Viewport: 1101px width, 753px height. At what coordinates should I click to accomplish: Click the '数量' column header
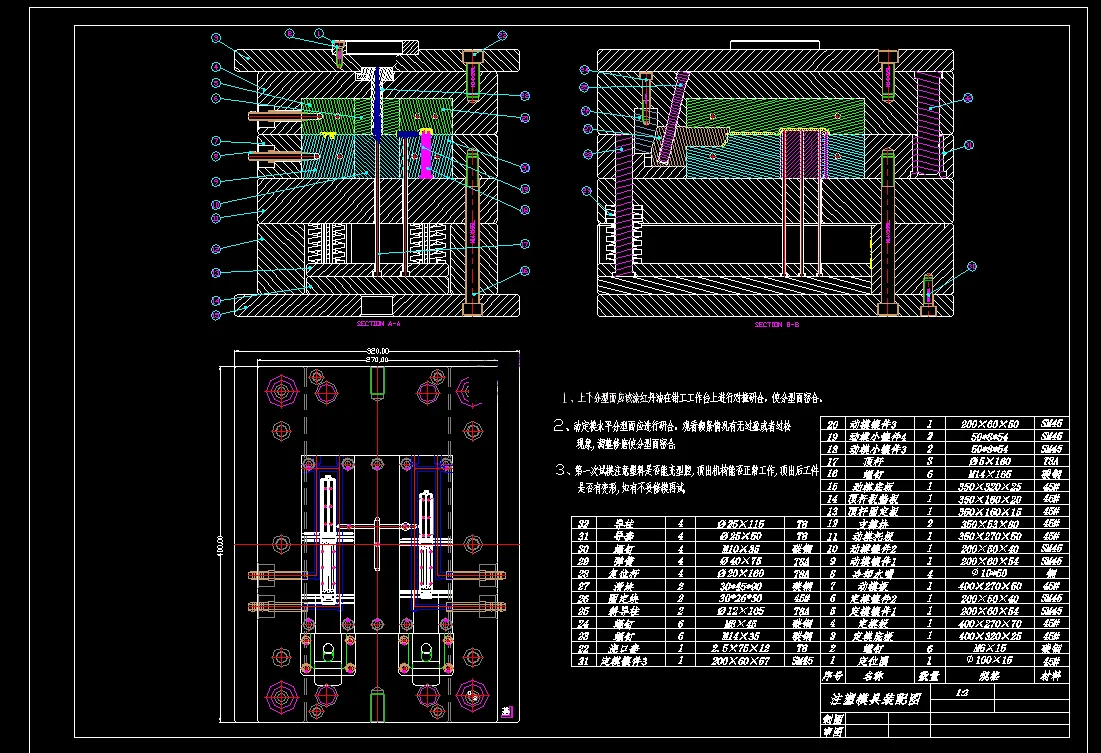pos(928,676)
